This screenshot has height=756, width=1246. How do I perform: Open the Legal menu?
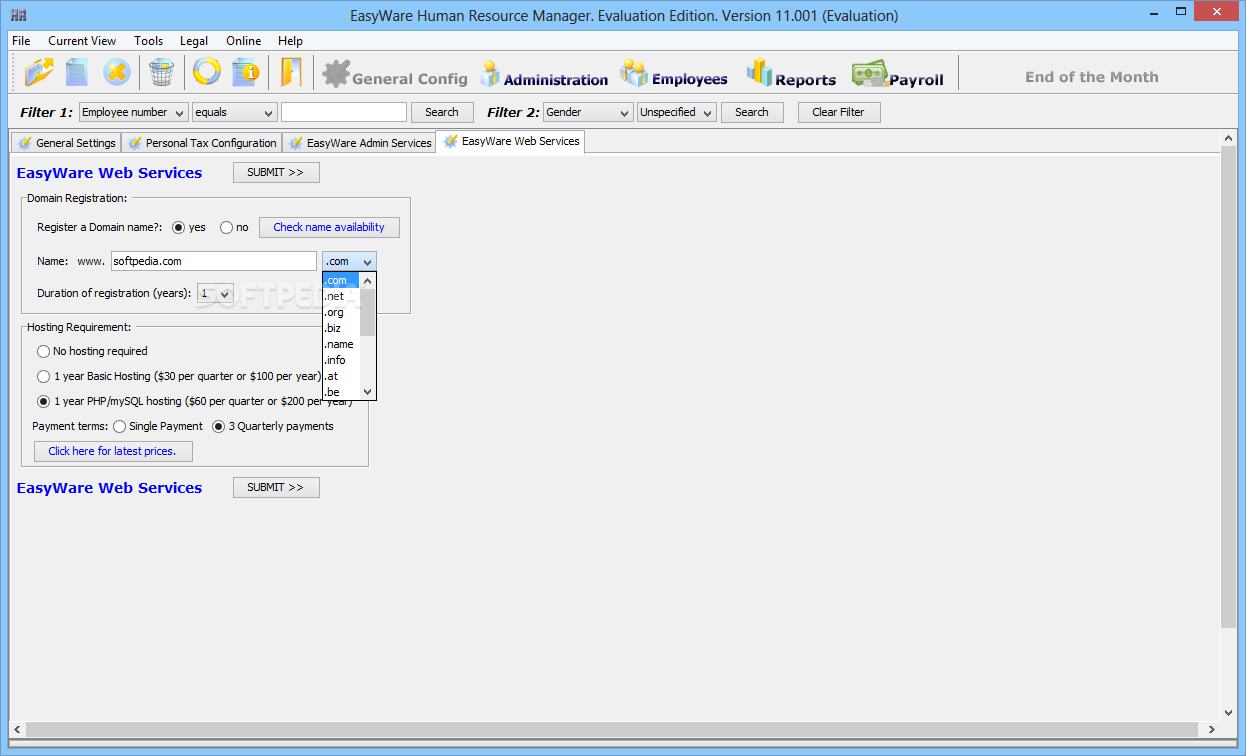[x=194, y=41]
